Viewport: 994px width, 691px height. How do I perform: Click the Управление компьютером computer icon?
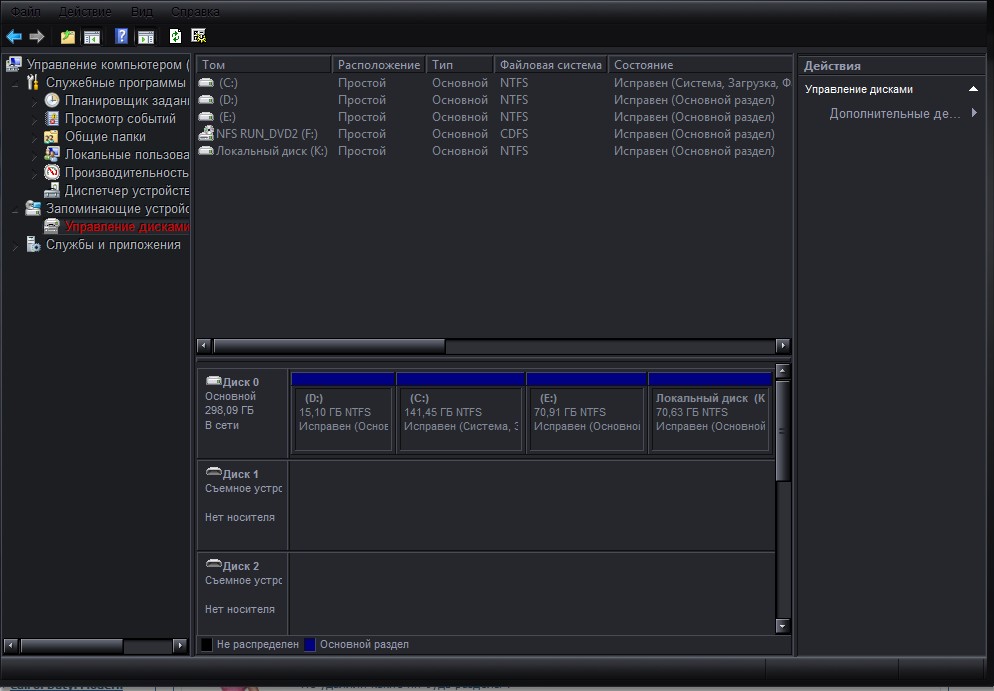coord(14,64)
